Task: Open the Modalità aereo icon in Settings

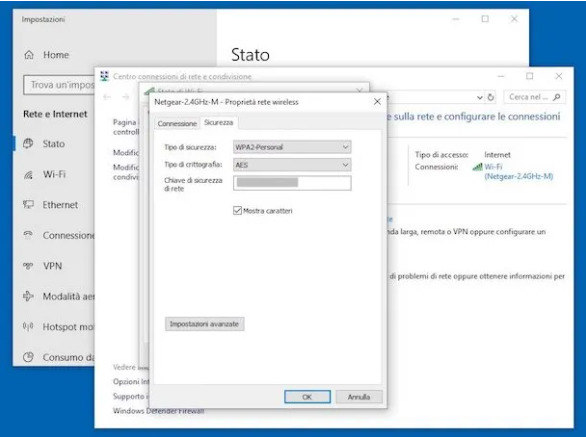Action: click(28, 296)
